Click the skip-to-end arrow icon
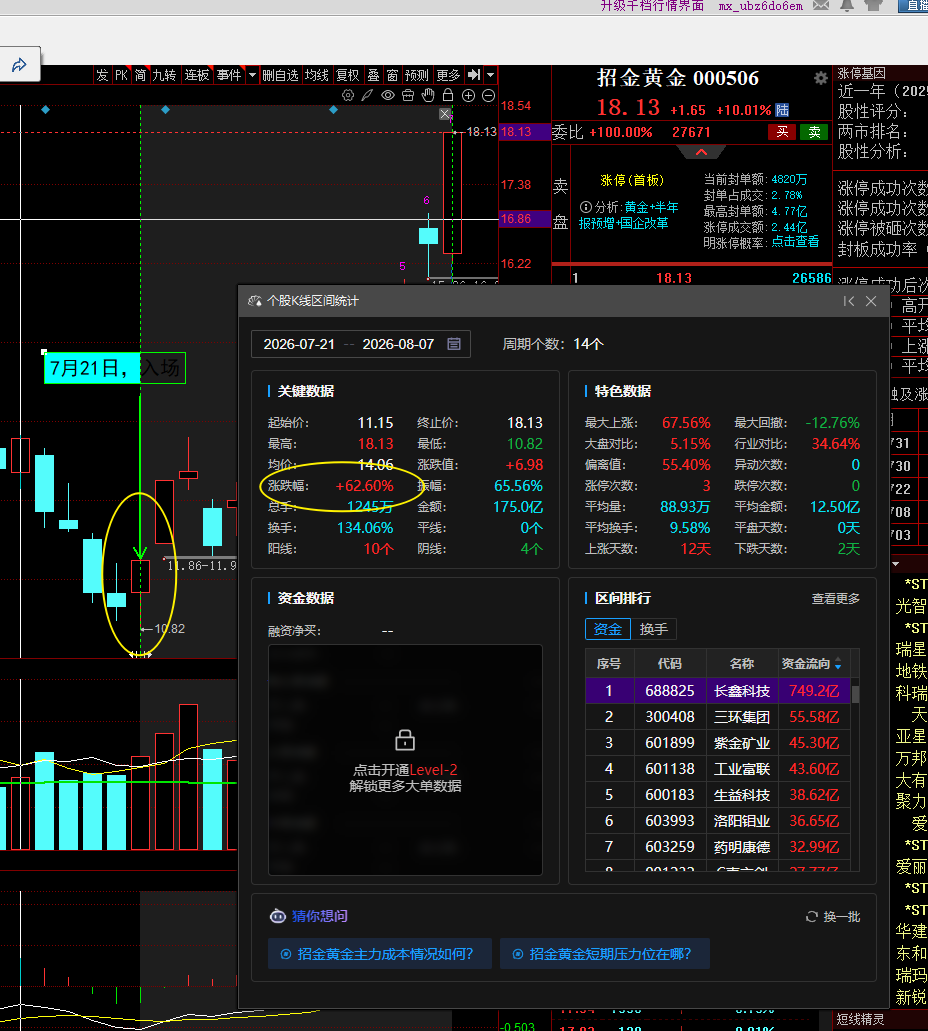The image size is (928, 1031). coord(474,75)
